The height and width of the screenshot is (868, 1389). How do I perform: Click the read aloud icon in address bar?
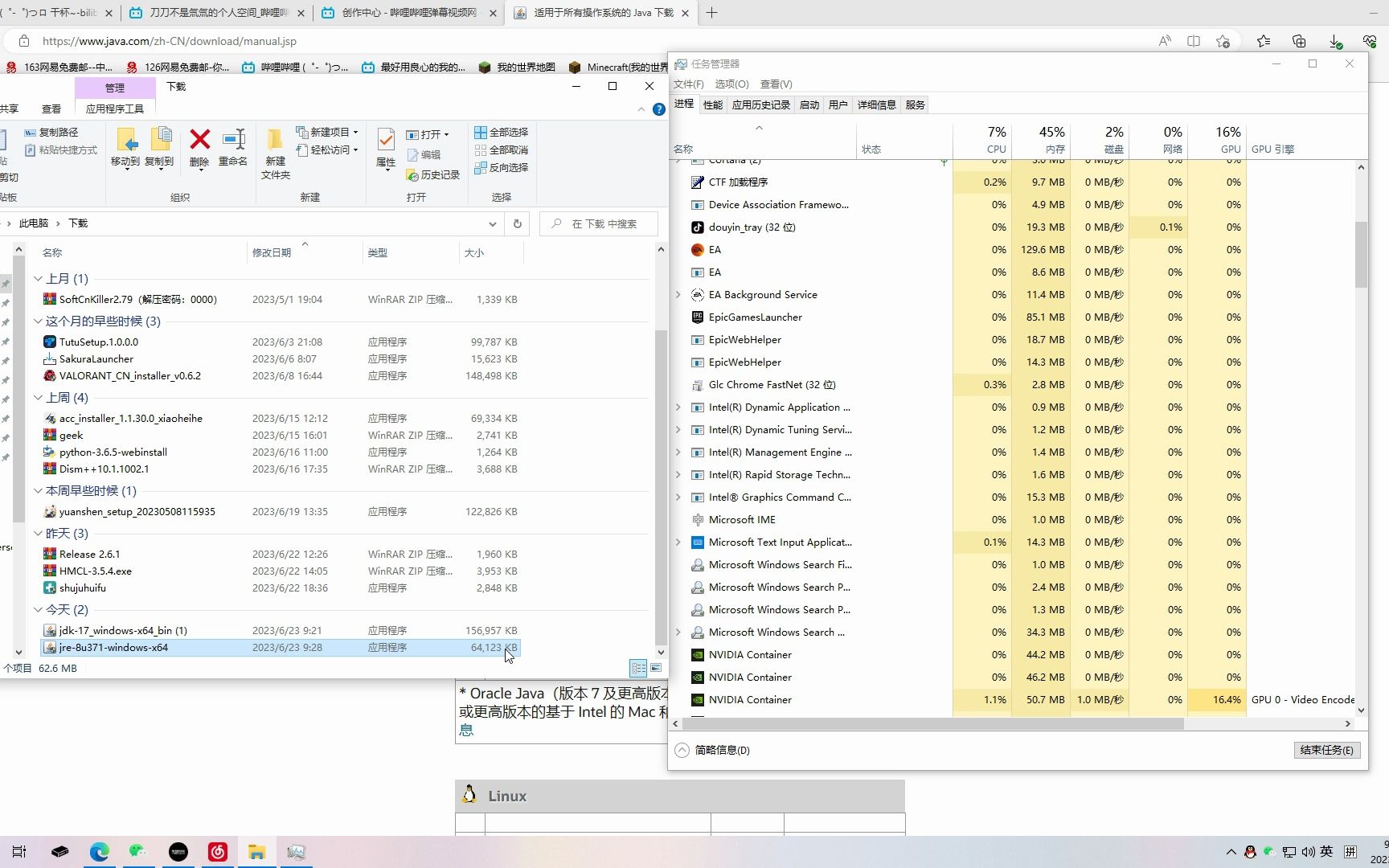pos(1164,41)
